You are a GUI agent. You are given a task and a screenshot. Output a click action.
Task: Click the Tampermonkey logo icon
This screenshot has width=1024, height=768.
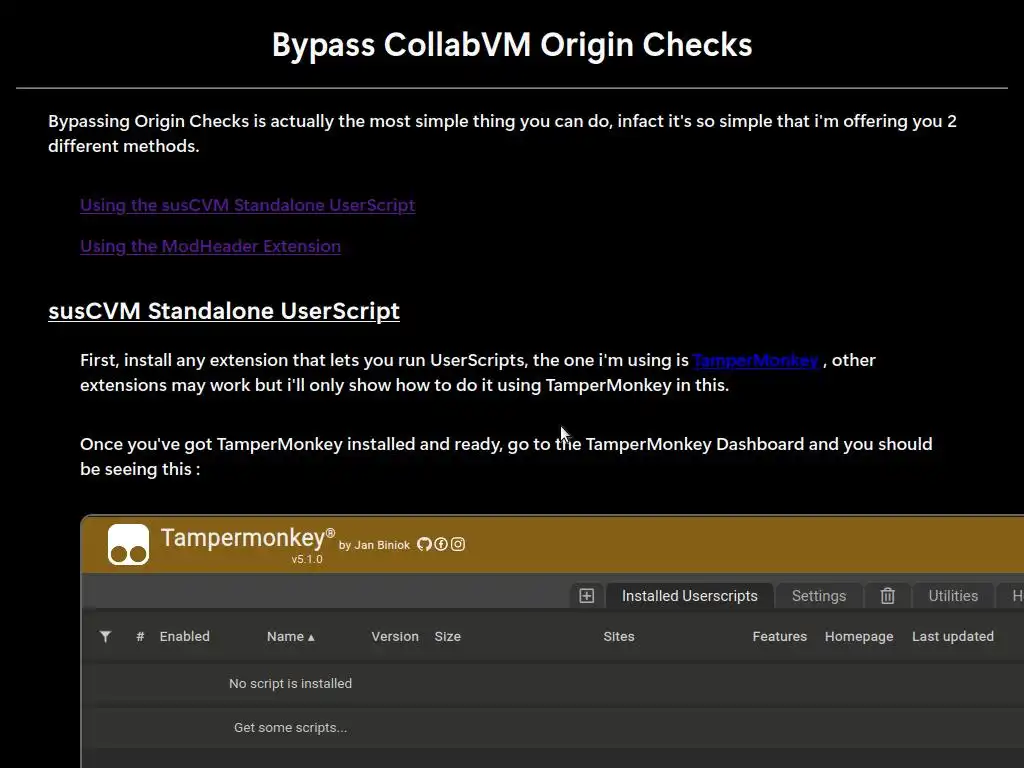pos(128,544)
